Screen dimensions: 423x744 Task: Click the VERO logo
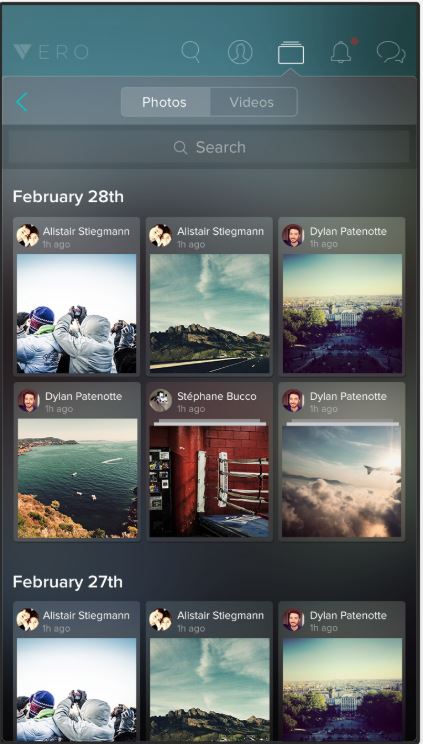click(51, 52)
